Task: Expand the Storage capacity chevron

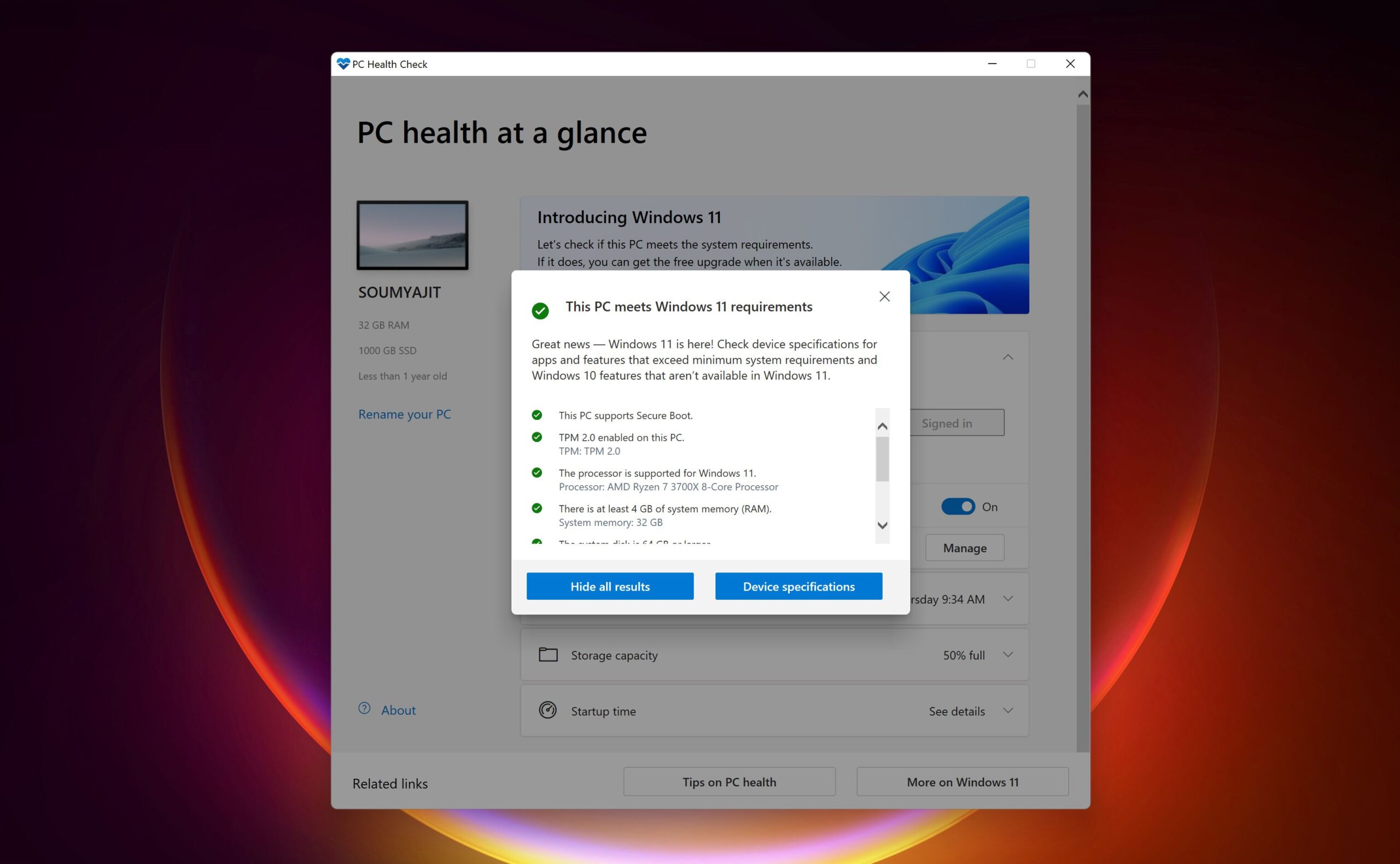Action: (1008, 654)
